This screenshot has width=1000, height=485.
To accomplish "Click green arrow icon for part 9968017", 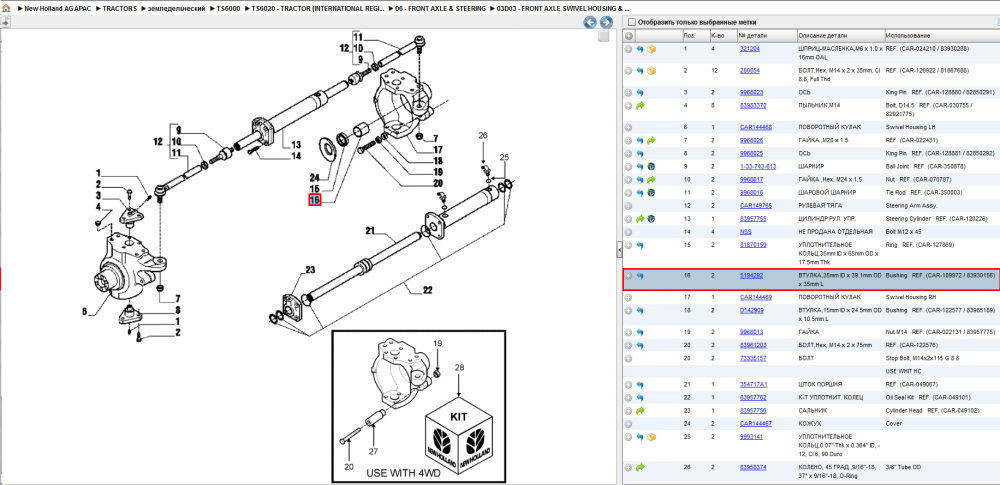I will pos(651,180).
